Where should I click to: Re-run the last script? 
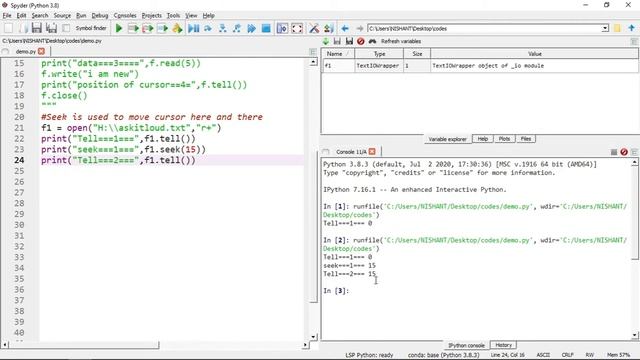pos(177,28)
